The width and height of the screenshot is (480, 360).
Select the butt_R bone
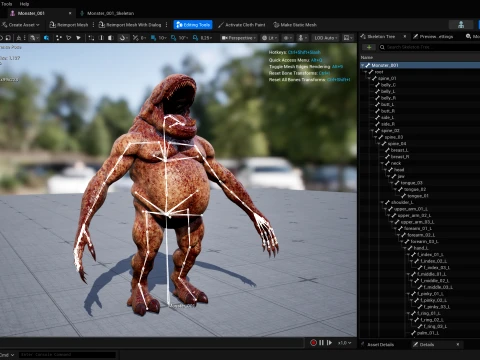point(388,111)
